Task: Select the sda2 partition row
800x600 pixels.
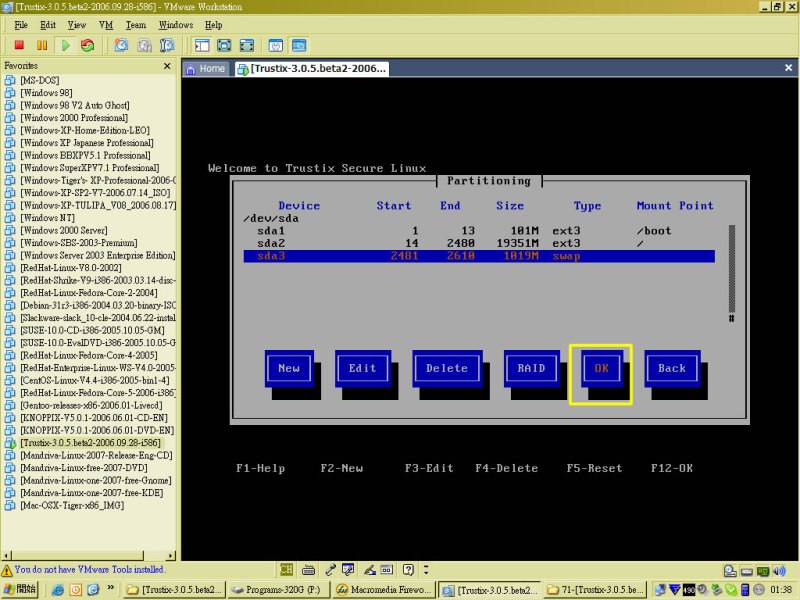Action: pos(479,243)
